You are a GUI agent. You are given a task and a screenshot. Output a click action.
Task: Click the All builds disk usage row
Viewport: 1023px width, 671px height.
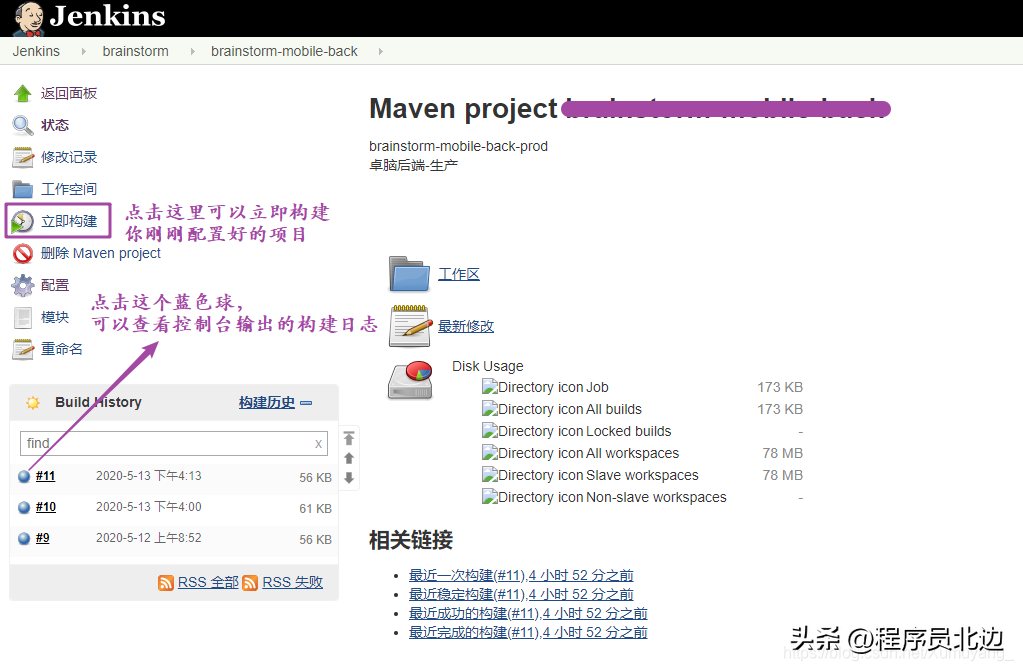(x=642, y=409)
